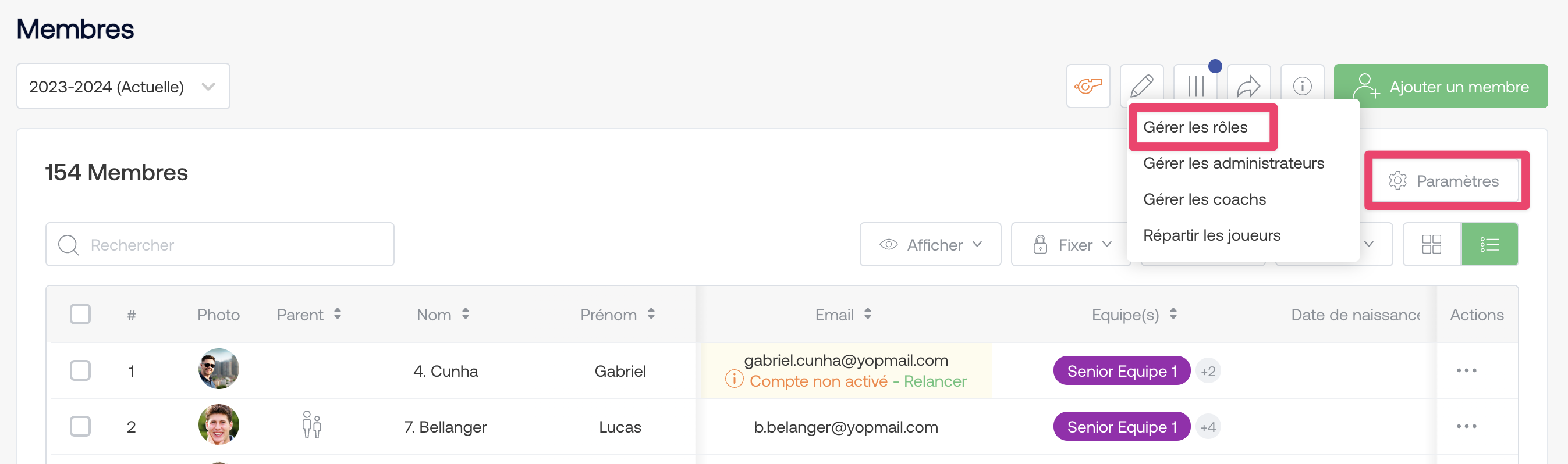This screenshot has height=464, width=1568.
Task: Click the info circle icon
Action: pyautogui.click(x=1302, y=85)
